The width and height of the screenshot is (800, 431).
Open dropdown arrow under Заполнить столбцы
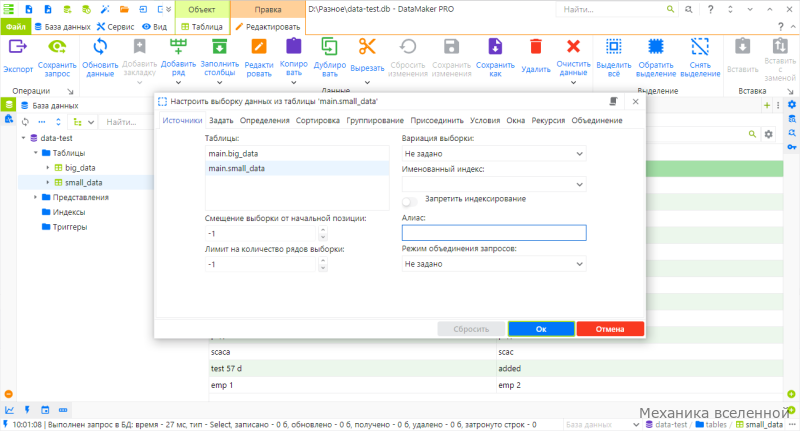click(x=219, y=83)
